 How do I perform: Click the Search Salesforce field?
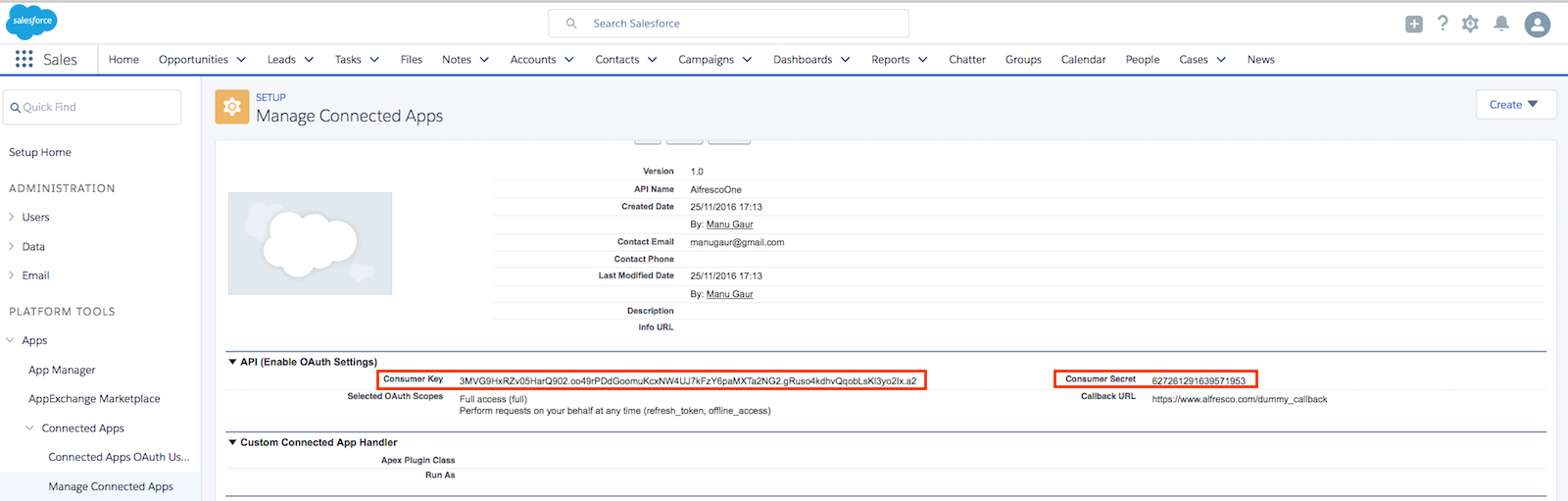click(728, 24)
